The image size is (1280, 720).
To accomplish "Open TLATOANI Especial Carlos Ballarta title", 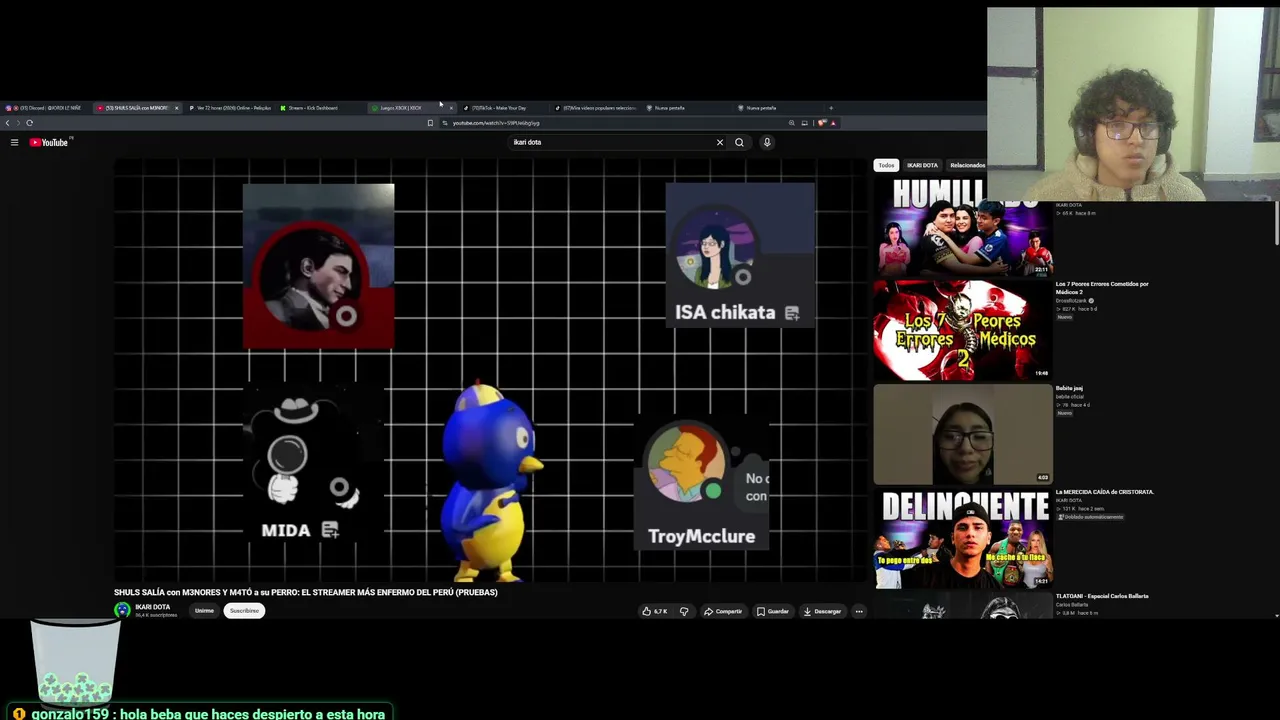I will coord(1102,596).
